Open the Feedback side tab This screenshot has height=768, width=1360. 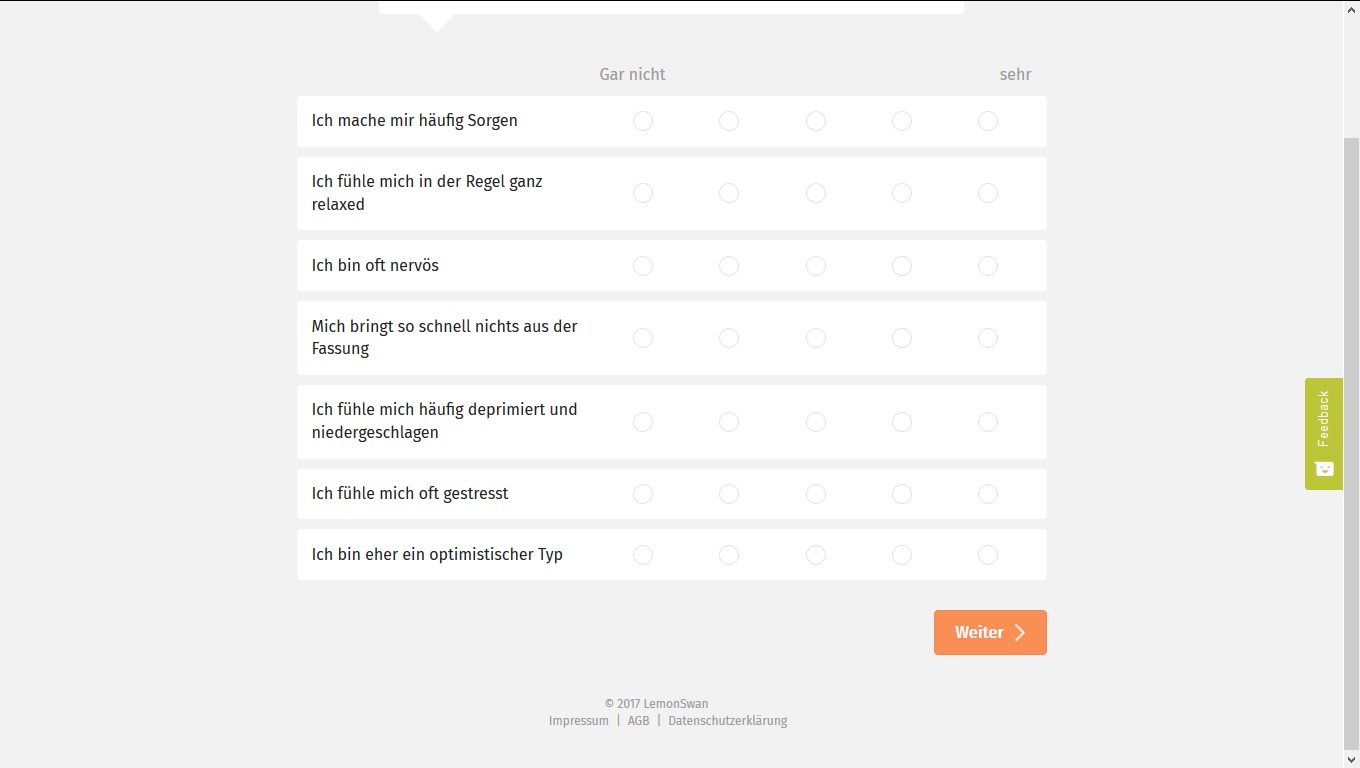(1323, 420)
